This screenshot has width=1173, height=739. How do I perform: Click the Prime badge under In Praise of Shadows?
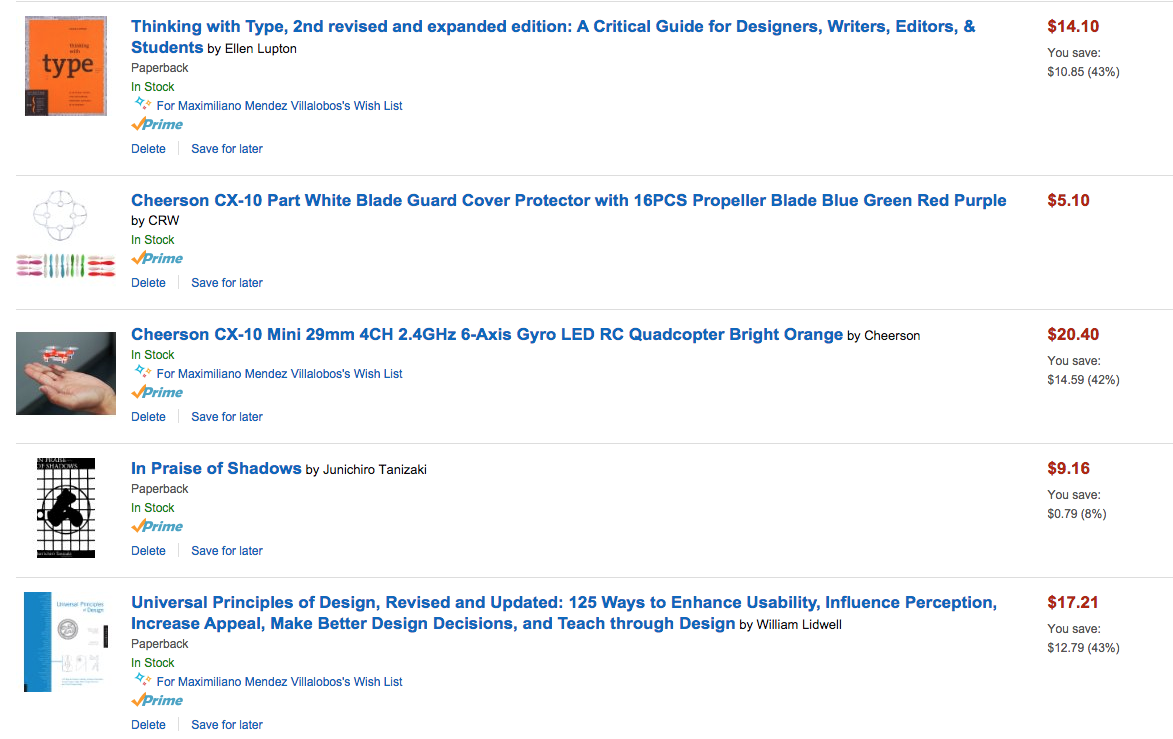[157, 527]
